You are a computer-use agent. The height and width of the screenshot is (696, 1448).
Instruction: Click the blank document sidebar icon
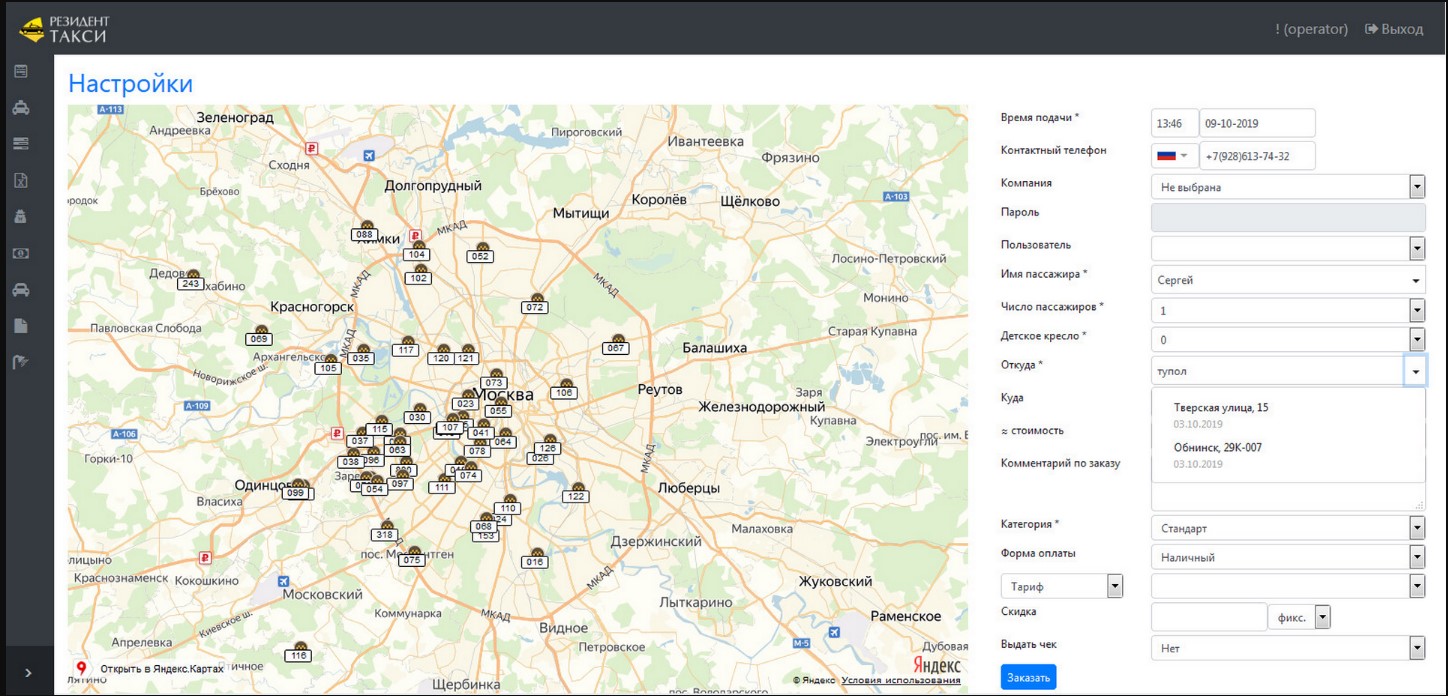tap(20, 326)
